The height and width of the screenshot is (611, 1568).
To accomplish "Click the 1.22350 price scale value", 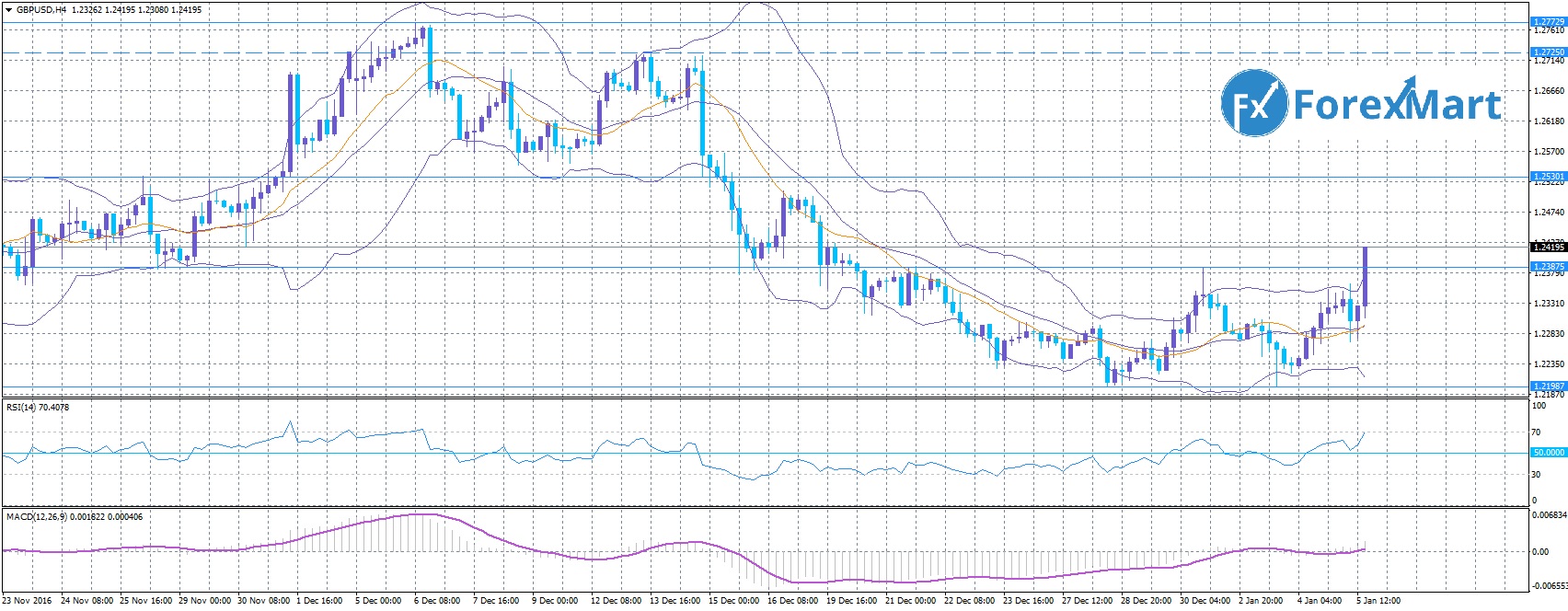I will [x=1549, y=364].
